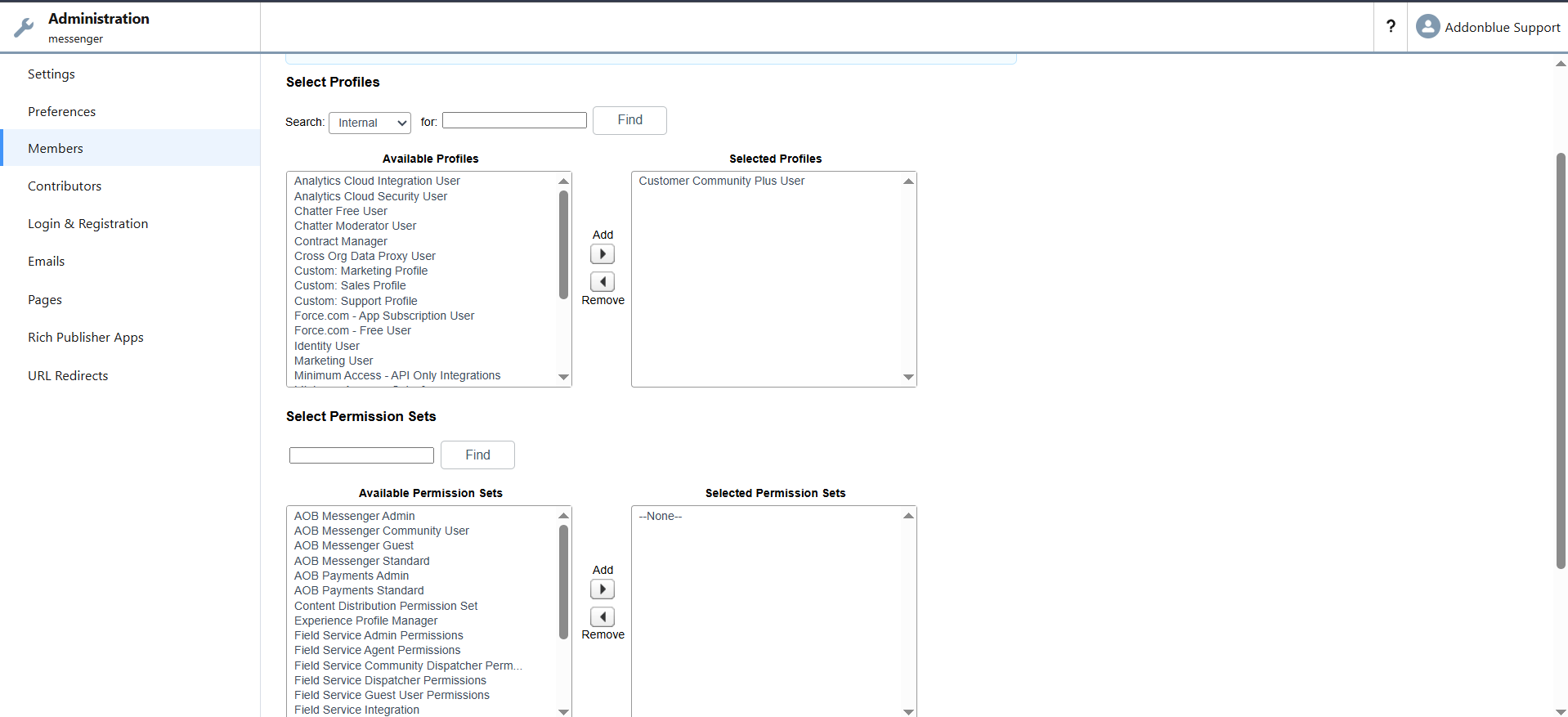The height and width of the screenshot is (717, 1568).
Task: Select Members in the sidebar
Action: click(x=131, y=148)
